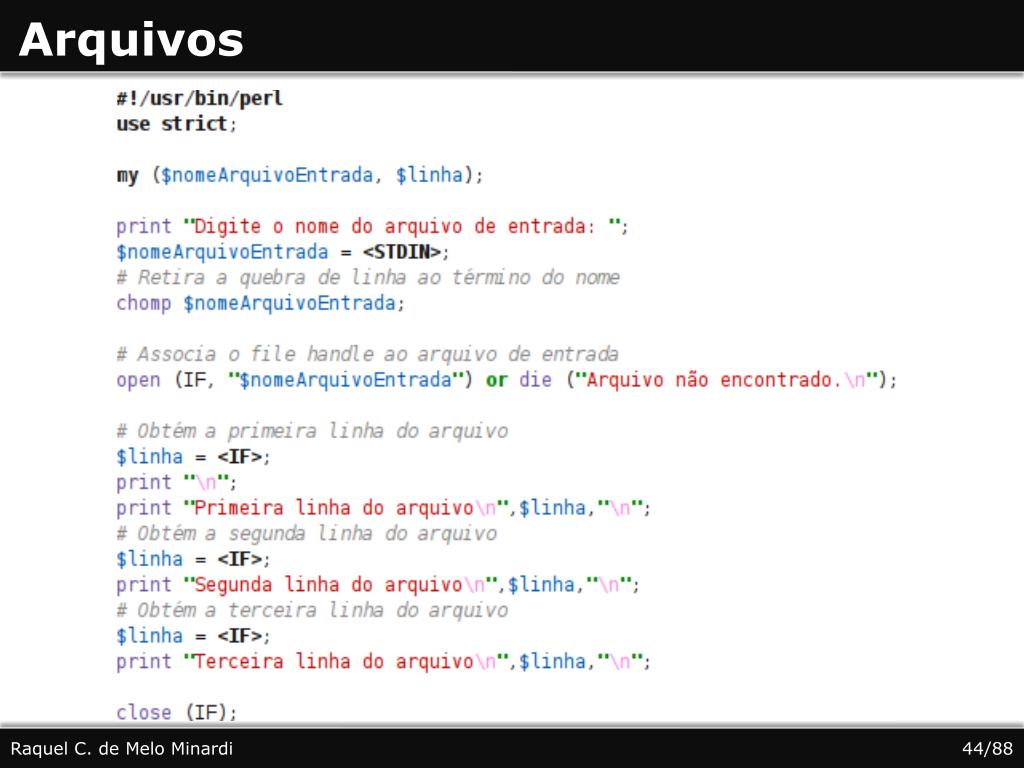Click comment "Retira a quebra de linha ao término do nome"
Viewport: 1024px width, 768px height.
point(368,278)
